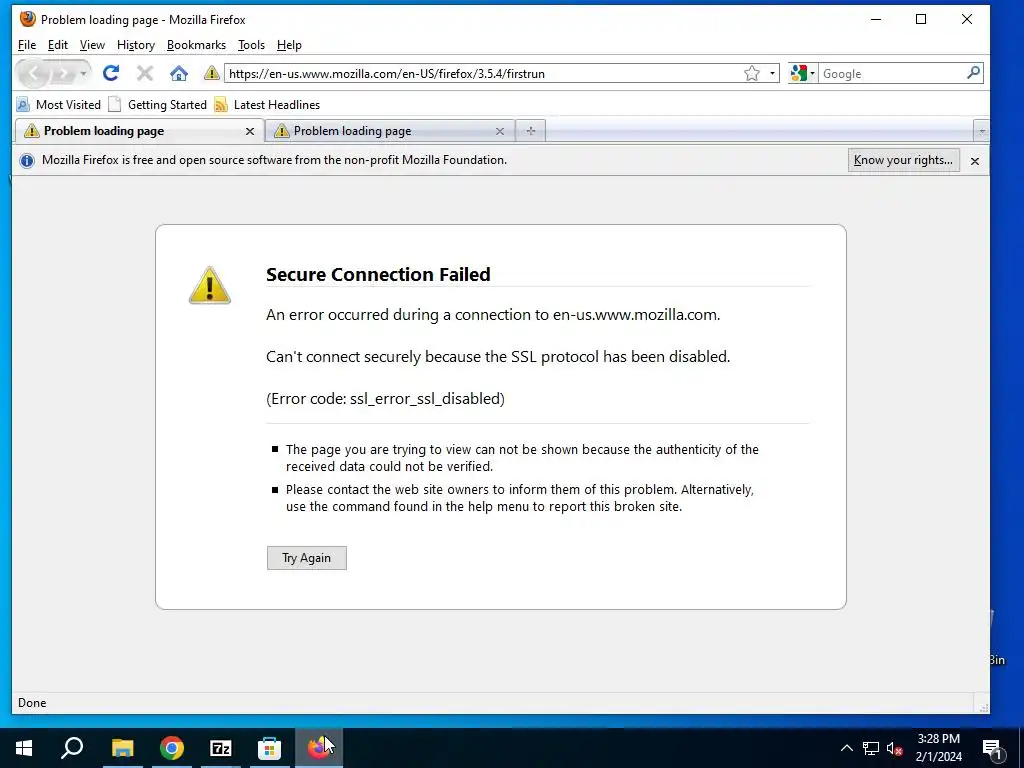
Task: Open the History menu
Action: (136, 45)
